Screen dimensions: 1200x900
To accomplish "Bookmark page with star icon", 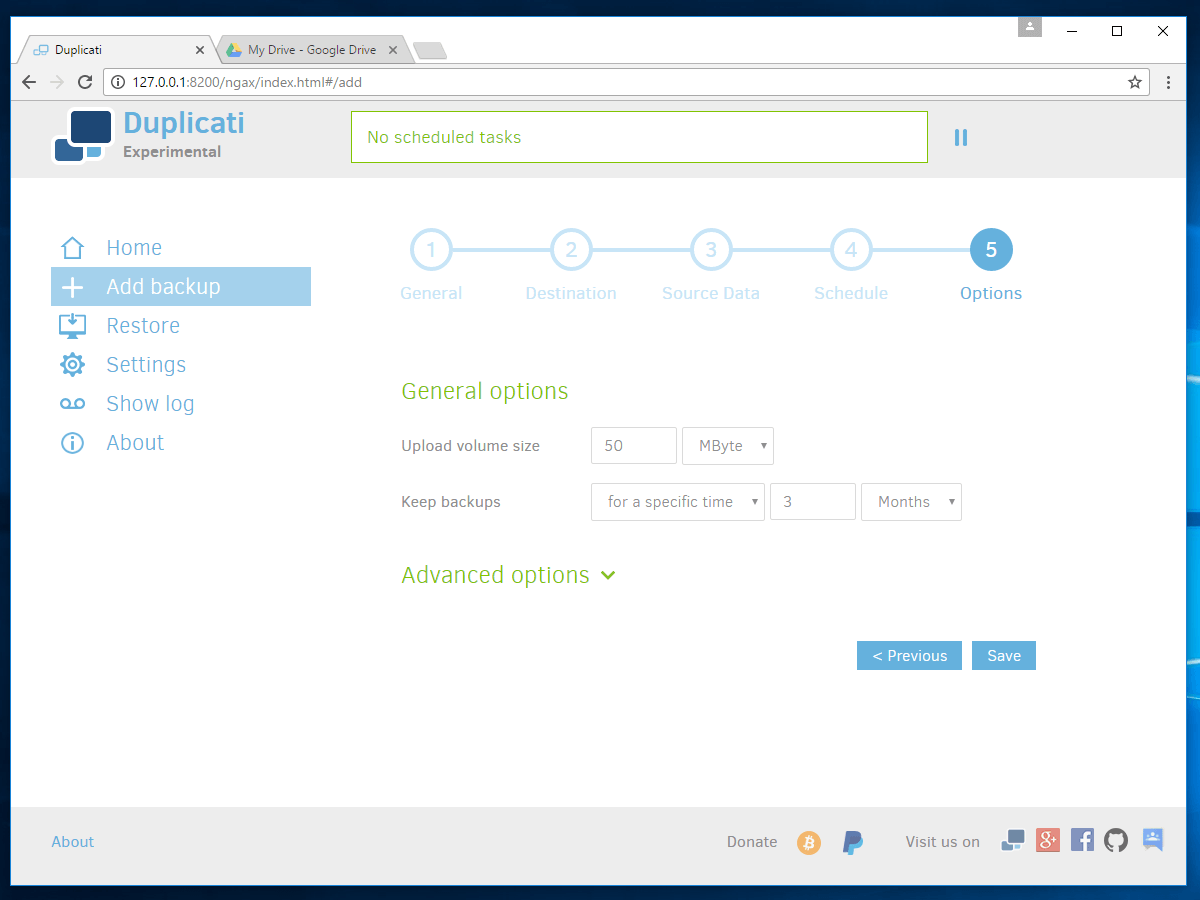I will [x=1135, y=82].
